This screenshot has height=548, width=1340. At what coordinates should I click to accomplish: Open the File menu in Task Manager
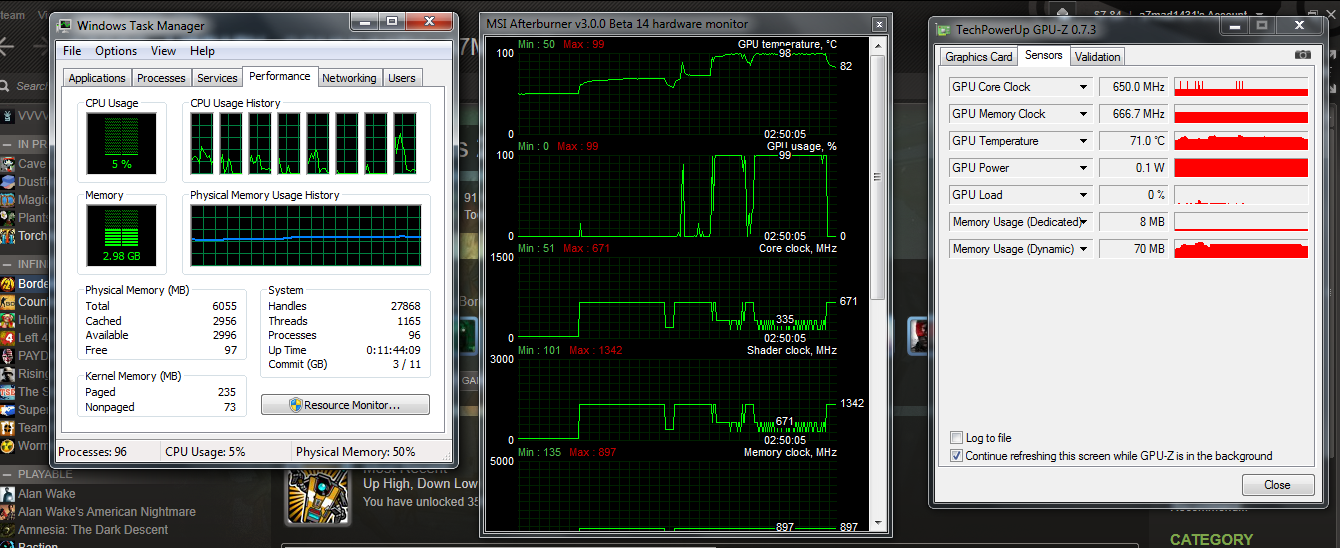72,51
